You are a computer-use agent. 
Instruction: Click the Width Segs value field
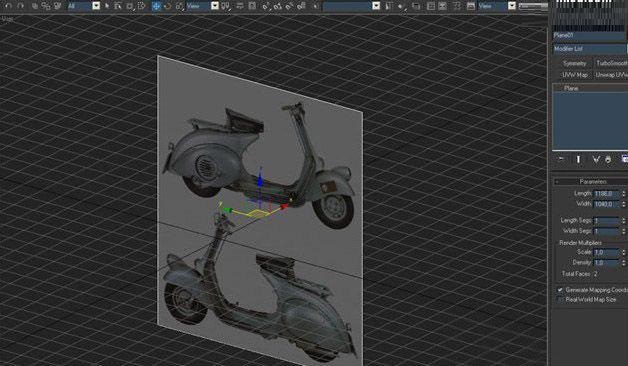pos(606,231)
